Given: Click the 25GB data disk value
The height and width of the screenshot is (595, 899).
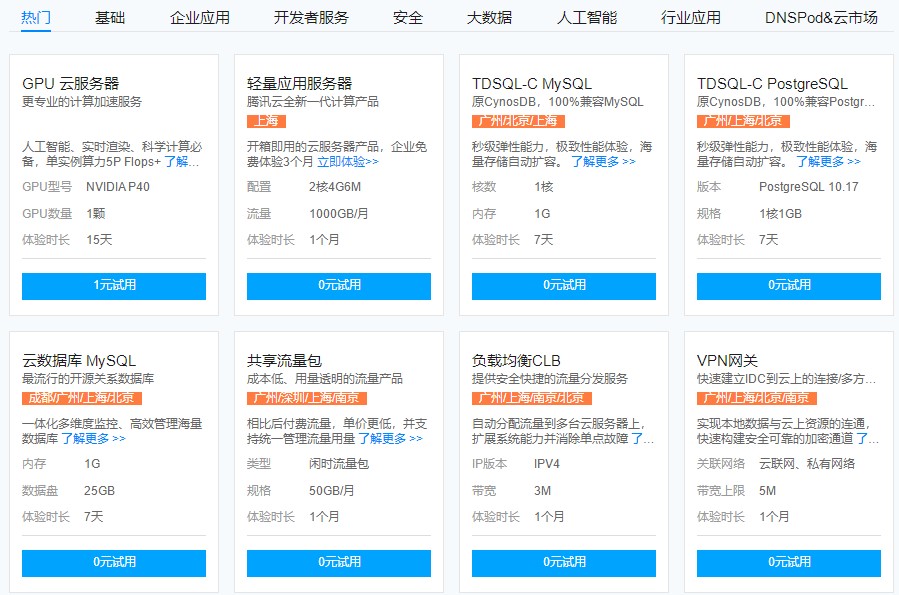Looking at the screenshot, I should [x=99, y=491].
